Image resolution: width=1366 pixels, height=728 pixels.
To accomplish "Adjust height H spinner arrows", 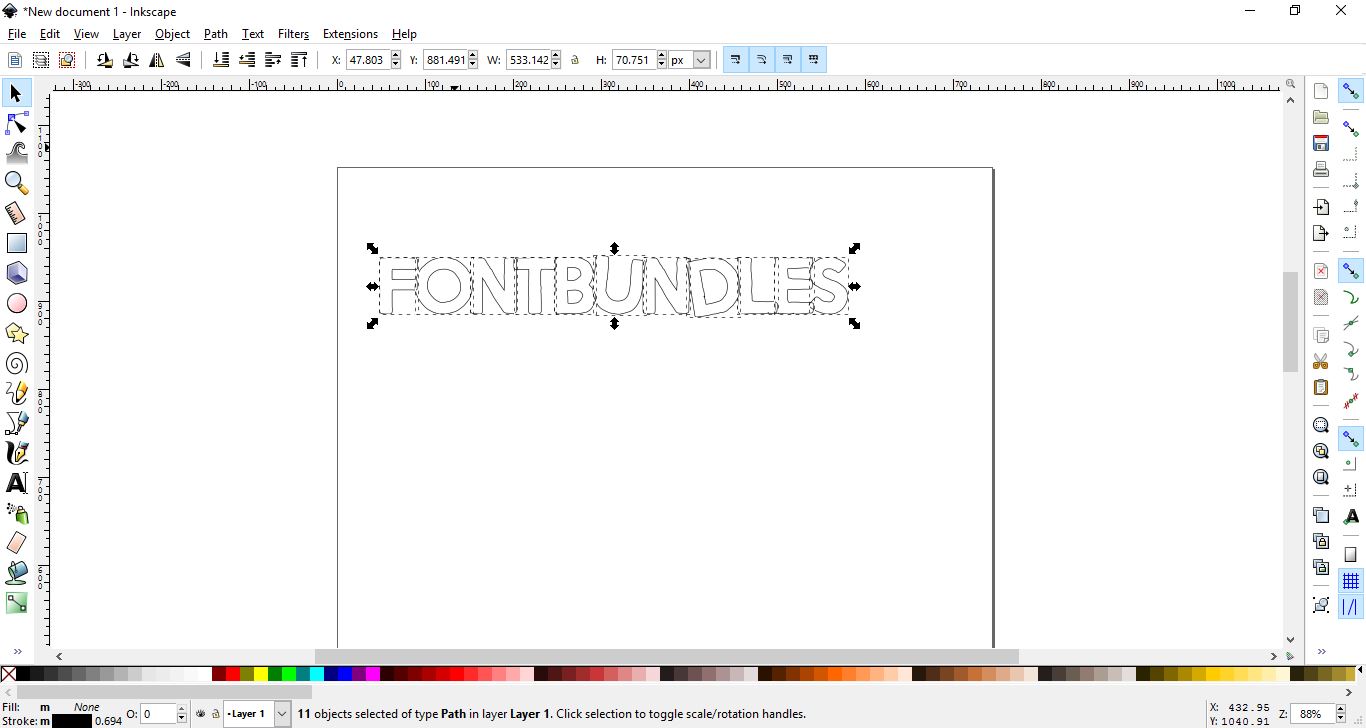I will (x=661, y=60).
